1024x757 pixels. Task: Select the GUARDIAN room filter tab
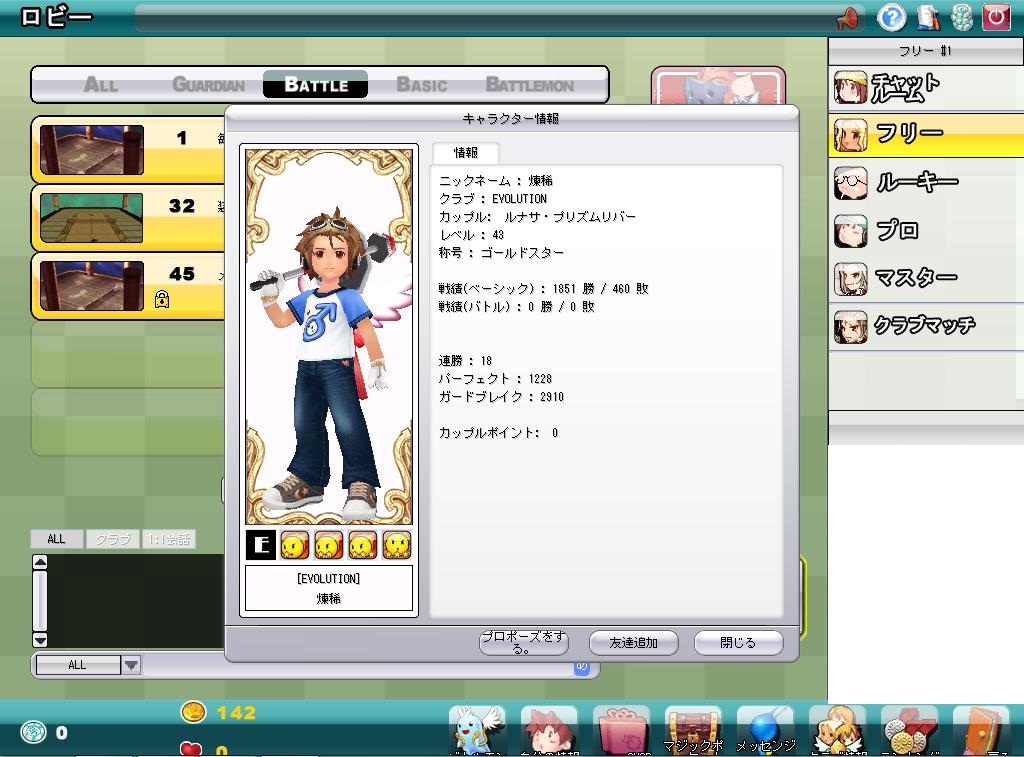pos(208,85)
